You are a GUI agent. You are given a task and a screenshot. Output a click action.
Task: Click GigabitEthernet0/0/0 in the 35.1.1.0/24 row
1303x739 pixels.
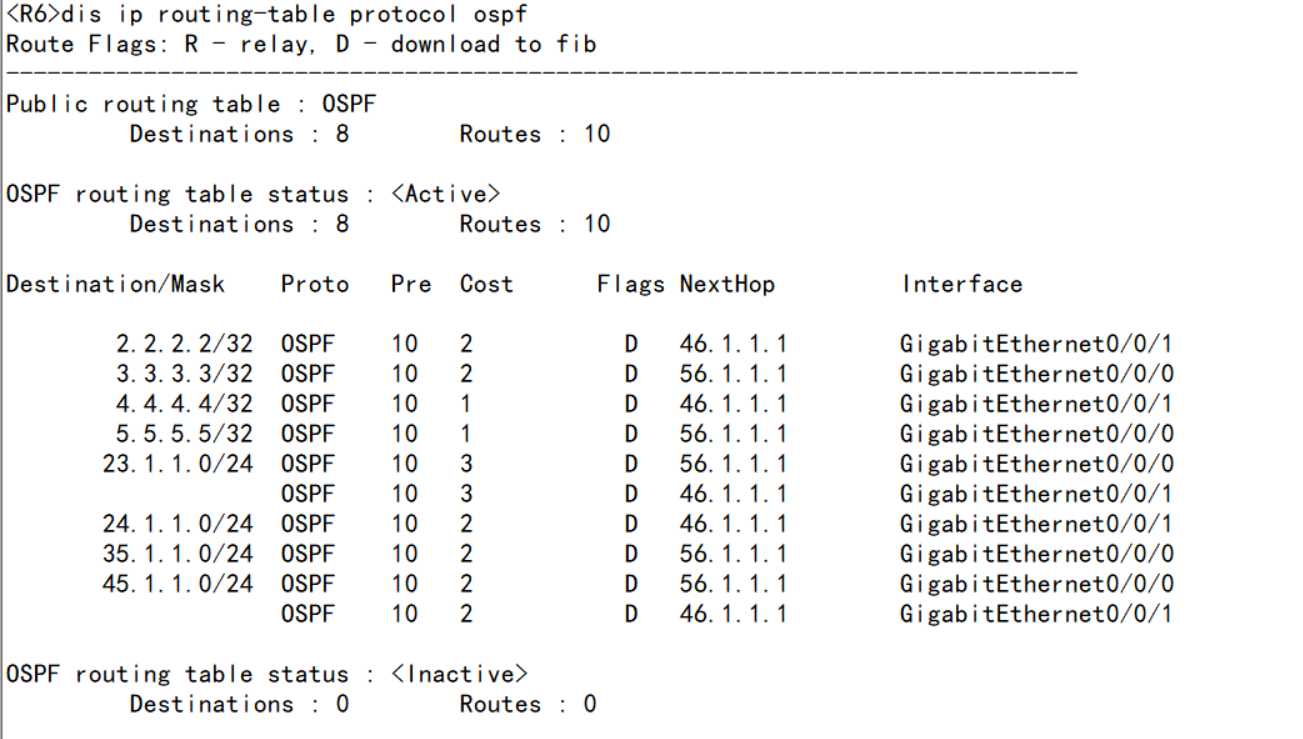coord(1037,555)
